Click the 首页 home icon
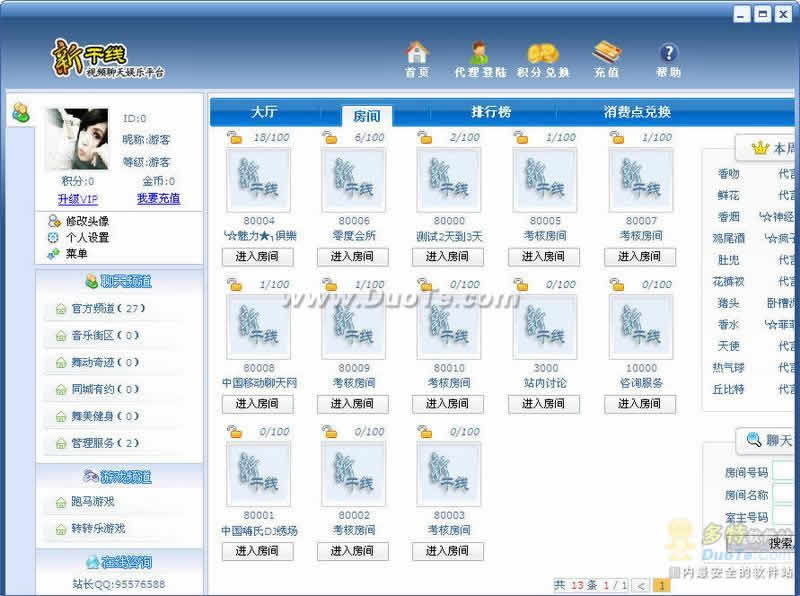The width and height of the screenshot is (800, 596). (x=417, y=53)
